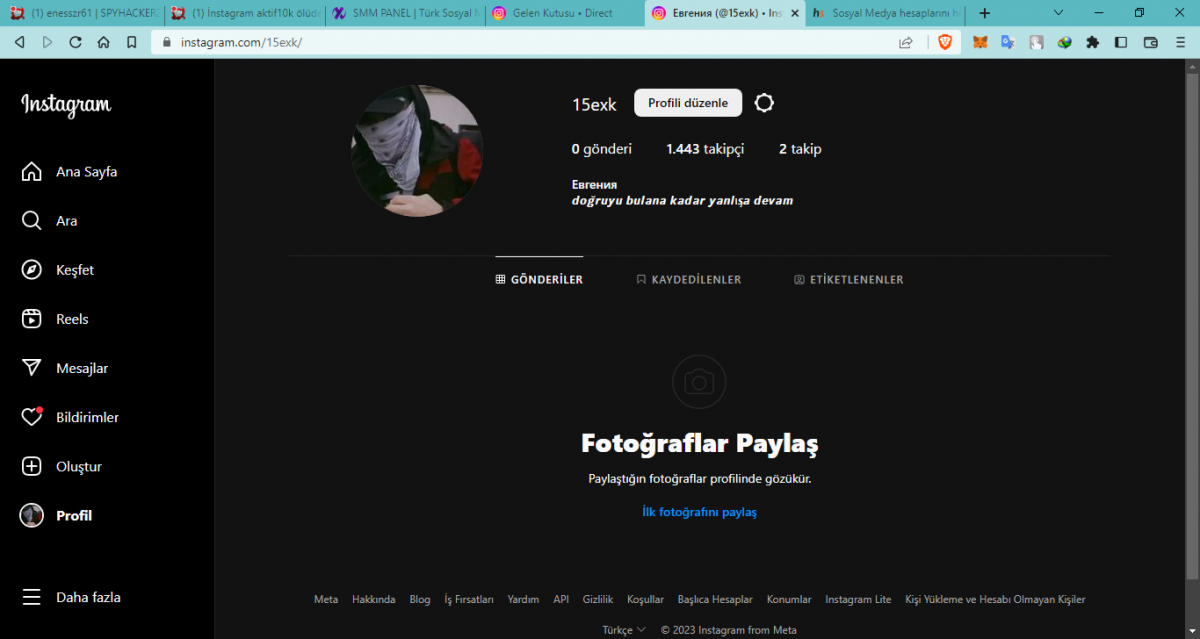Click the browser home icon
This screenshot has height=639, width=1200.
pos(104,42)
